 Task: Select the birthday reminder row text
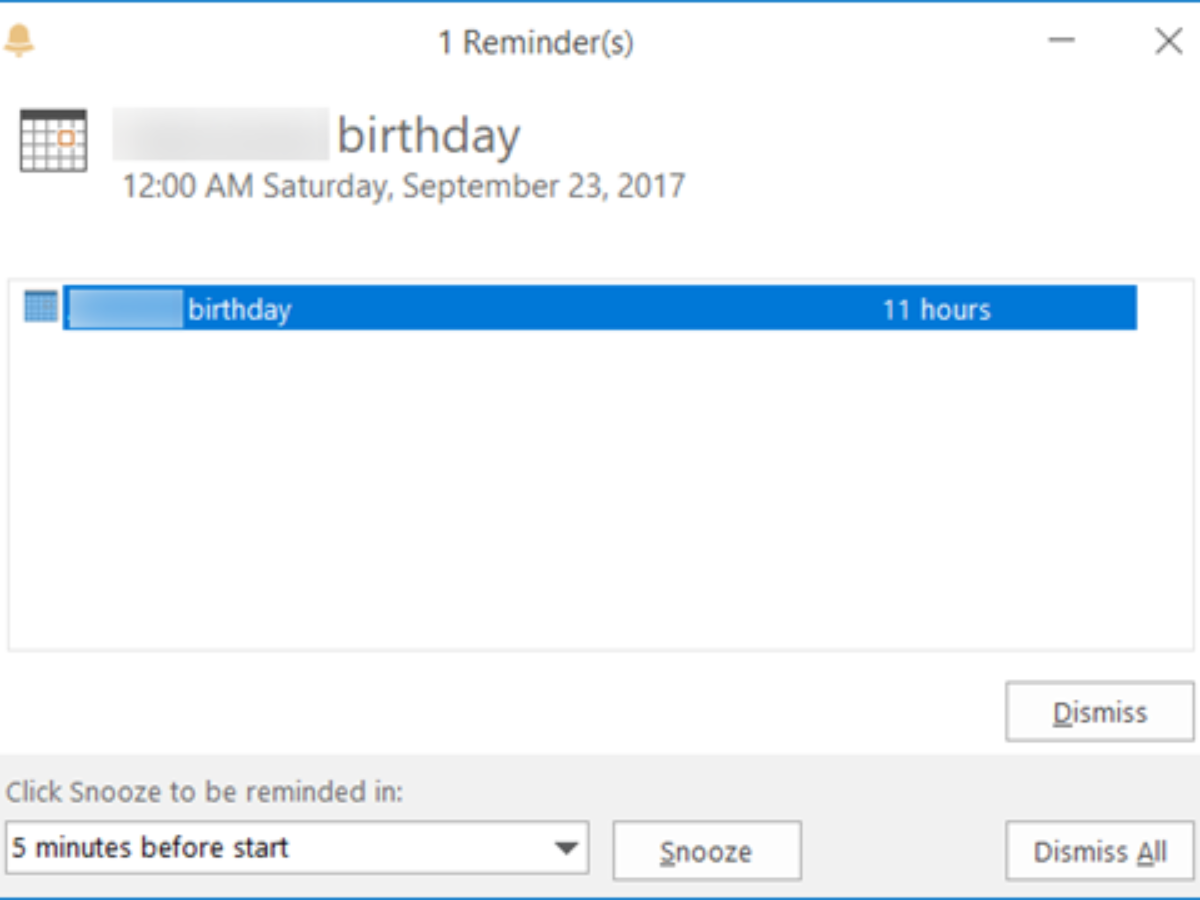pos(240,309)
